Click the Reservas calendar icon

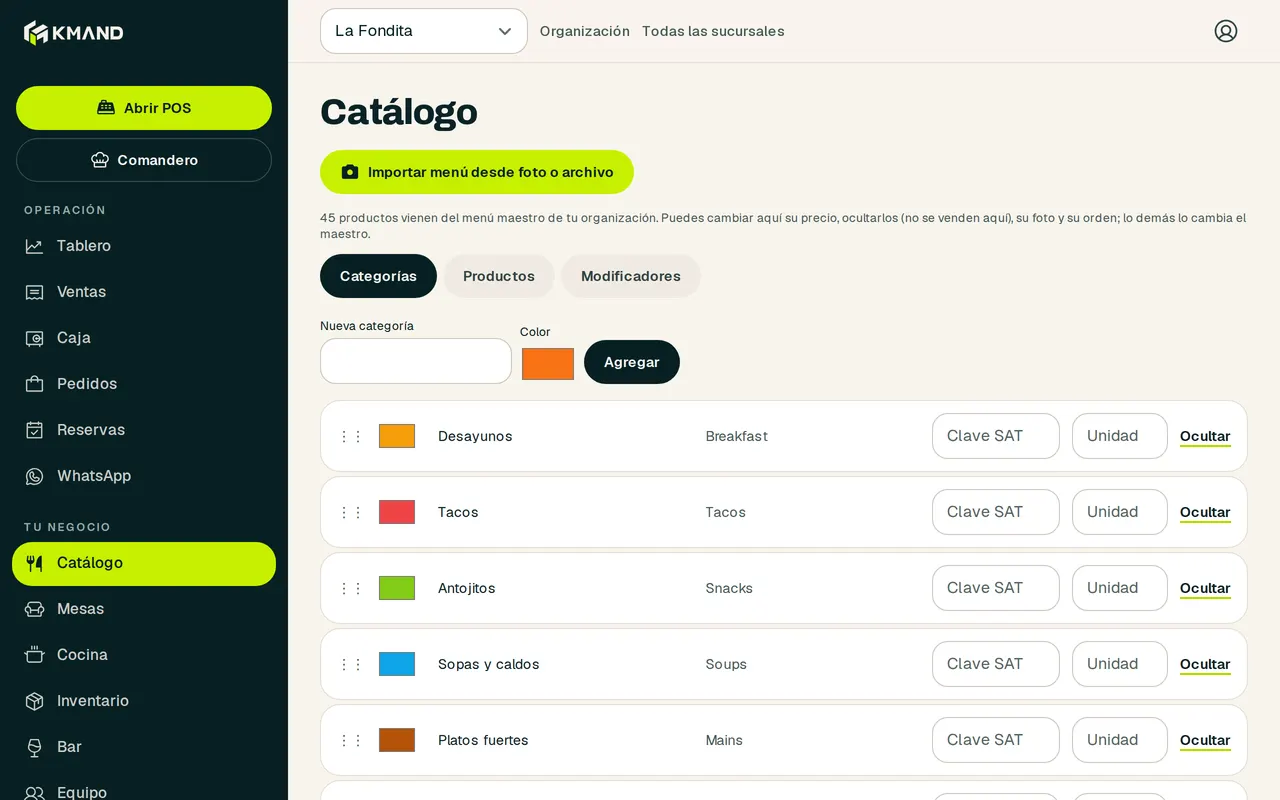34,430
